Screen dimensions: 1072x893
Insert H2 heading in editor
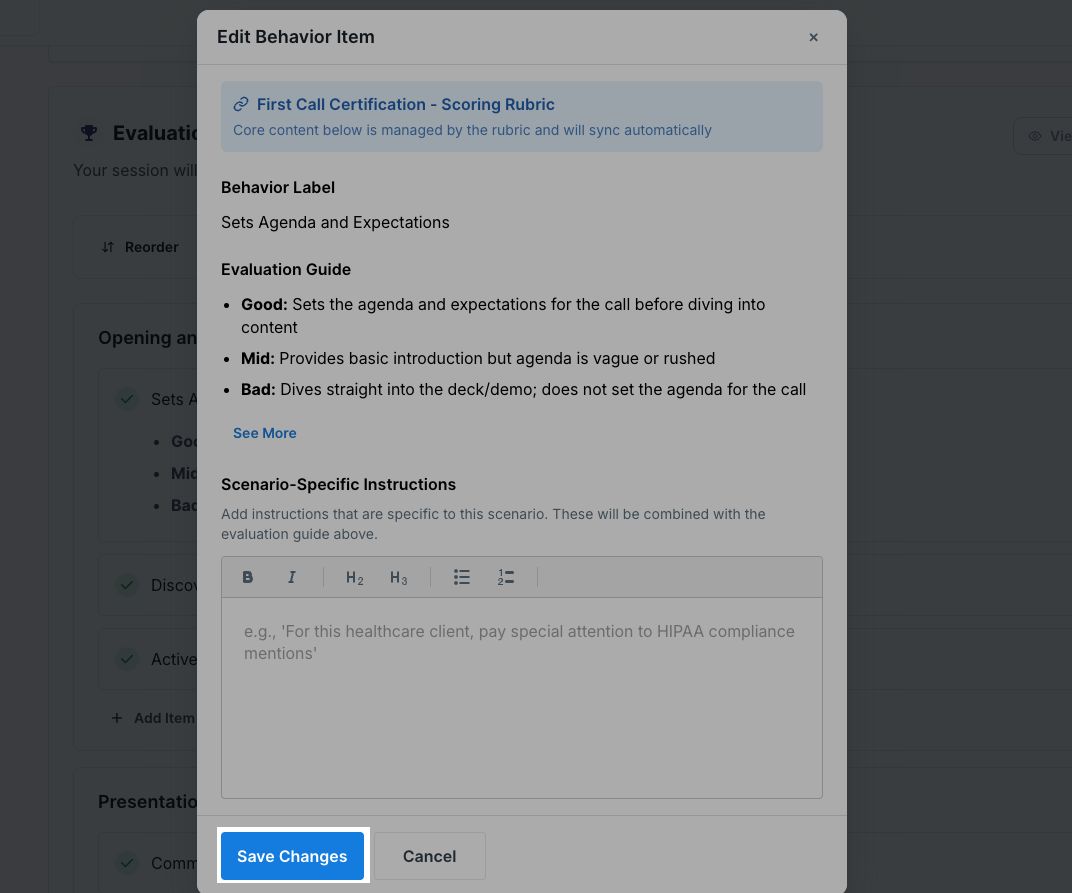[x=354, y=578]
